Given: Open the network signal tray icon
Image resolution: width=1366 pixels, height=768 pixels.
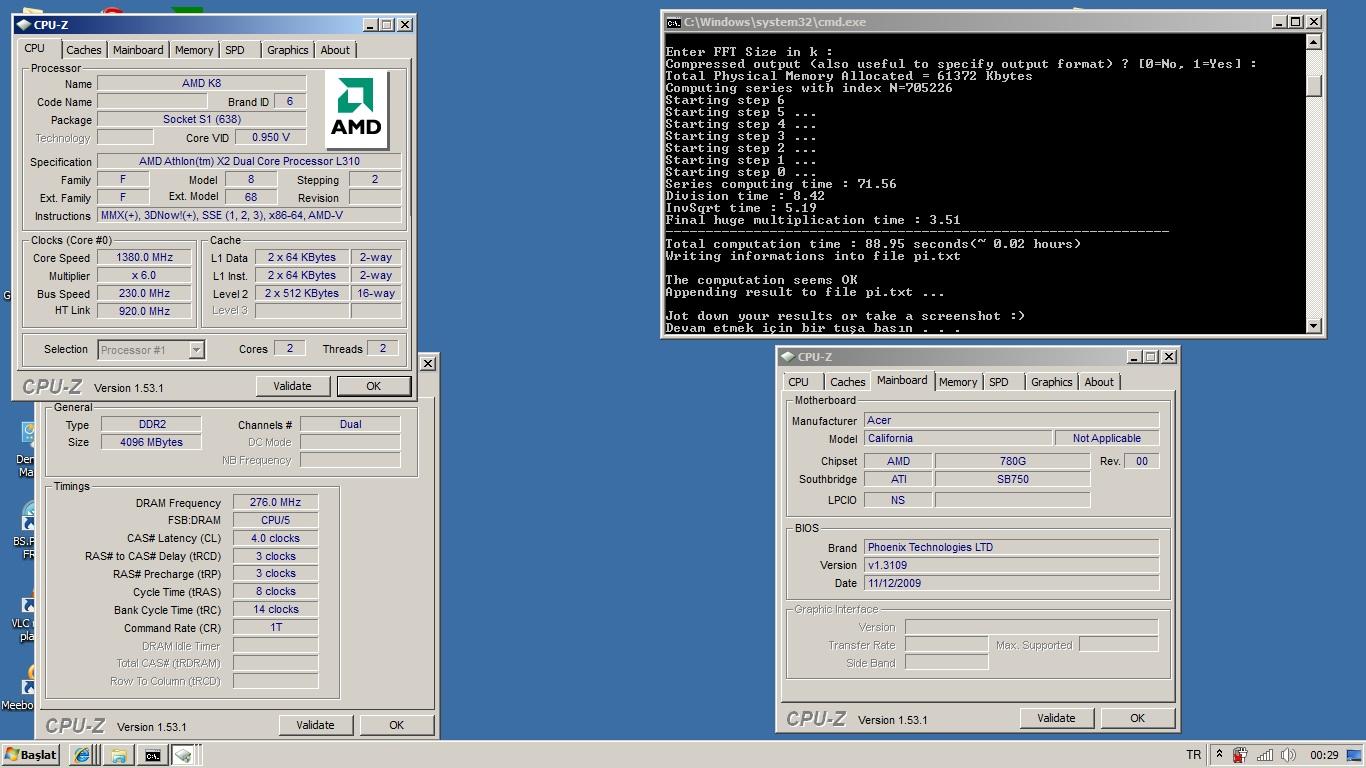Looking at the screenshot, I should click(x=1265, y=755).
